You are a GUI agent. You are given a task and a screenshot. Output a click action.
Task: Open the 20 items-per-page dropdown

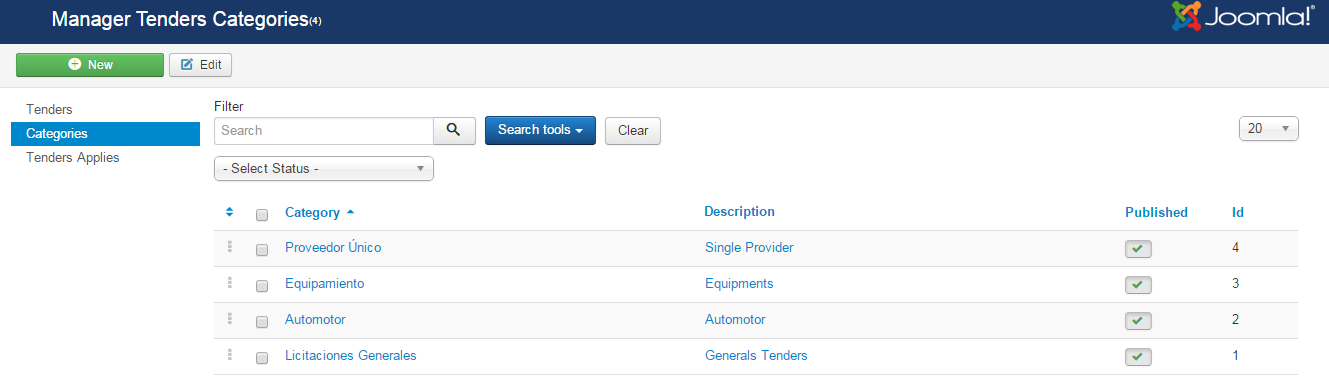(1268, 128)
